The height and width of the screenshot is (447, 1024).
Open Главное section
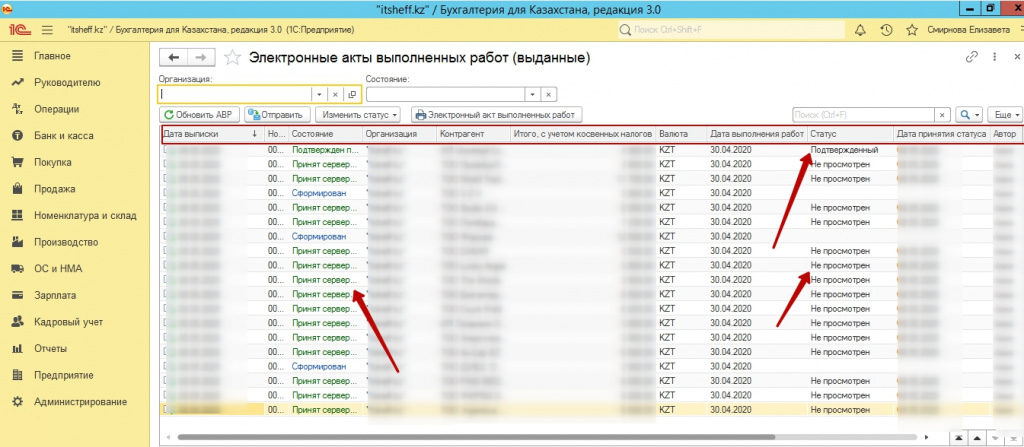[x=52, y=56]
